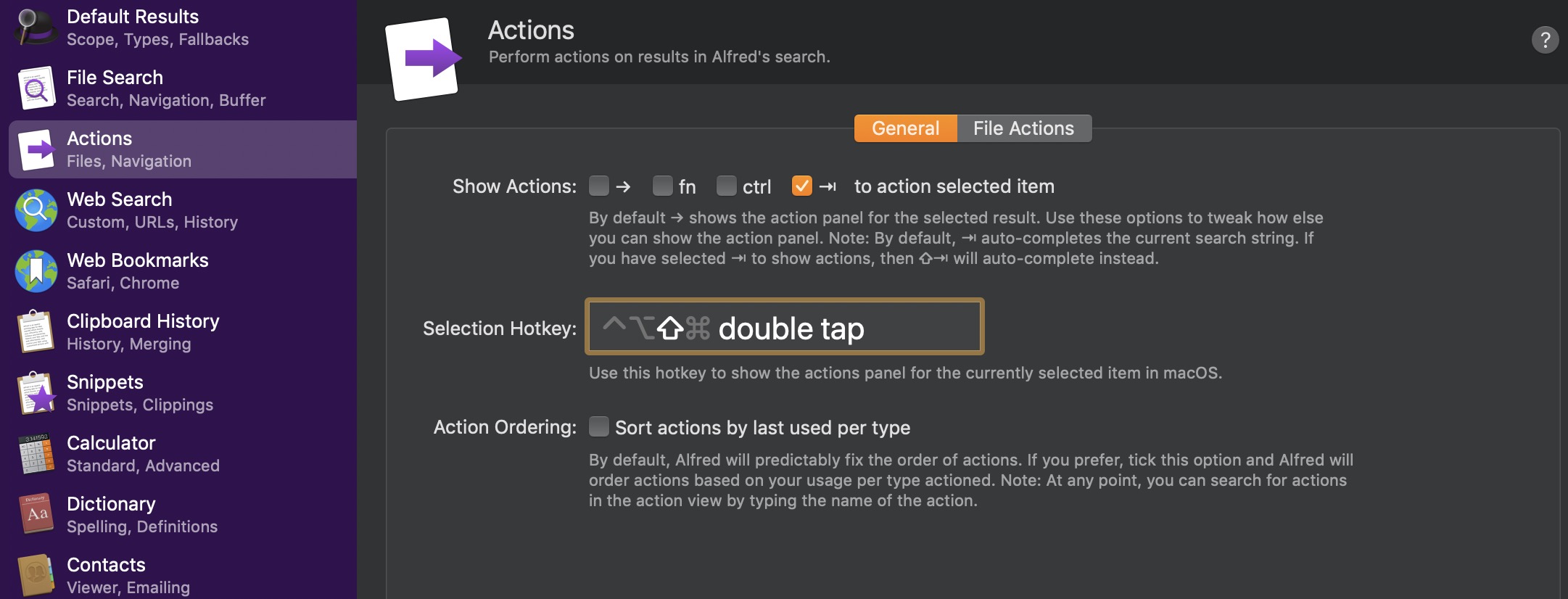Click the Dictionary book icon
The height and width of the screenshot is (599, 1568).
[x=36, y=513]
